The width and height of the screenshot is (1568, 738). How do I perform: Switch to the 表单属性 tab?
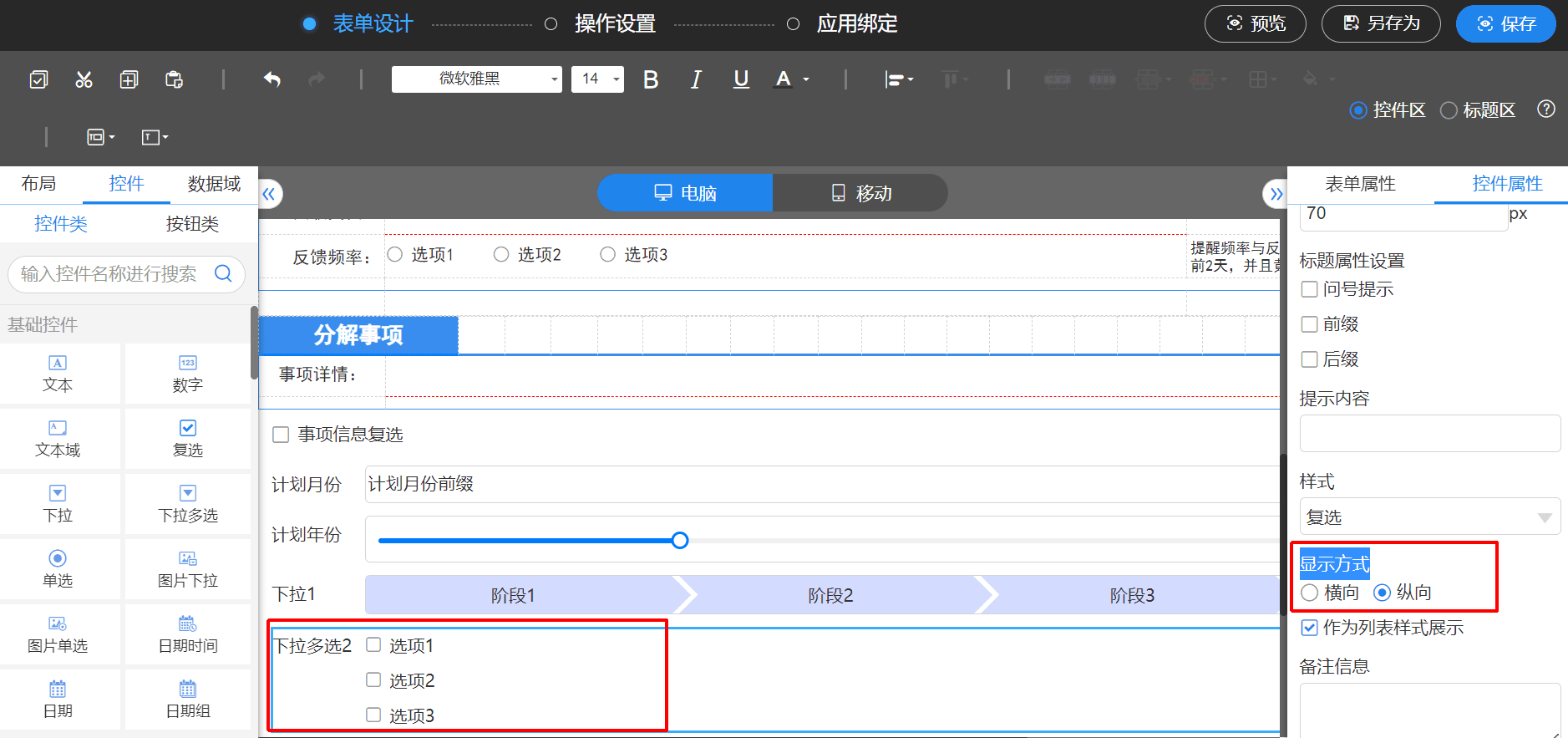pyautogui.click(x=1360, y=184)
